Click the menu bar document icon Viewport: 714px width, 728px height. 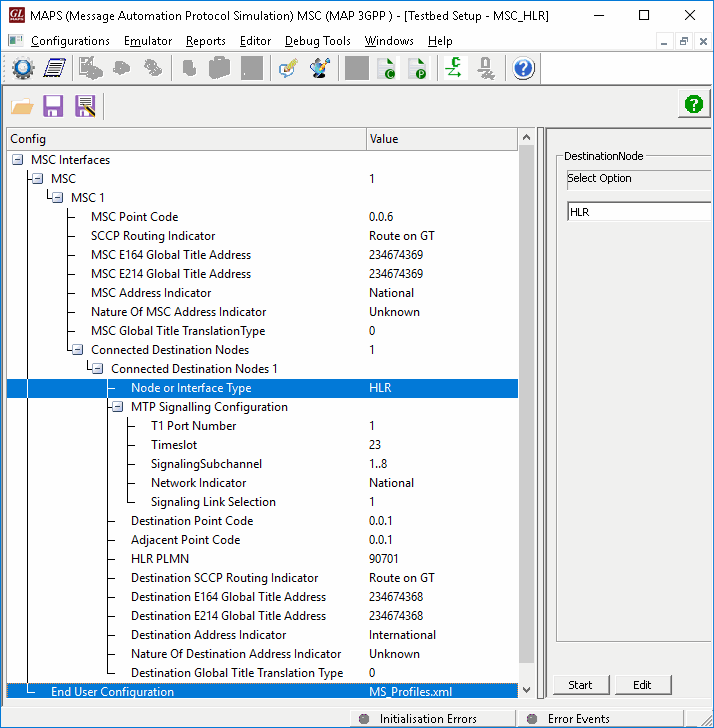(16, 41)
